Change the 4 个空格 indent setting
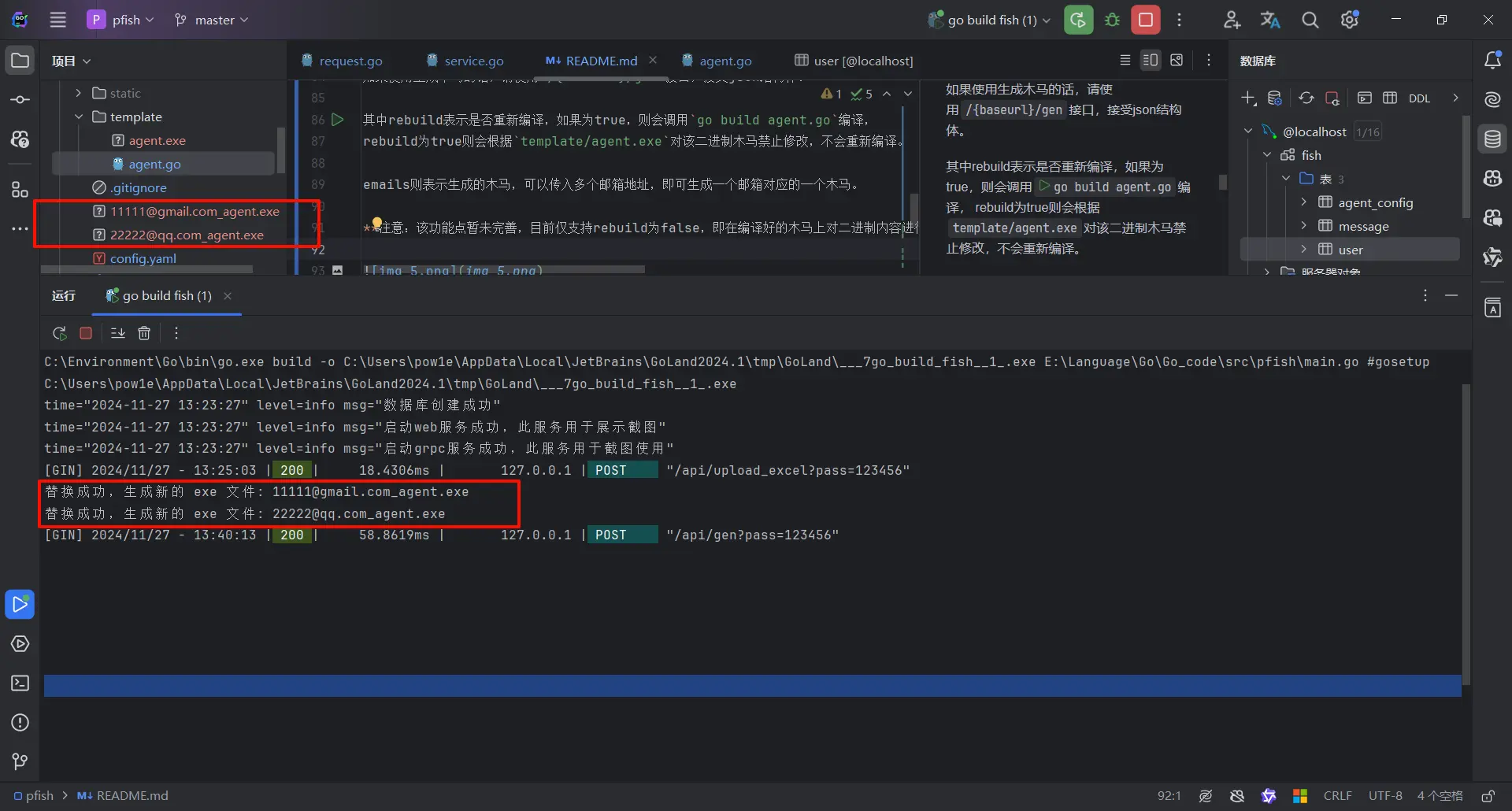1512x811 pixels. pos(1440,796)
